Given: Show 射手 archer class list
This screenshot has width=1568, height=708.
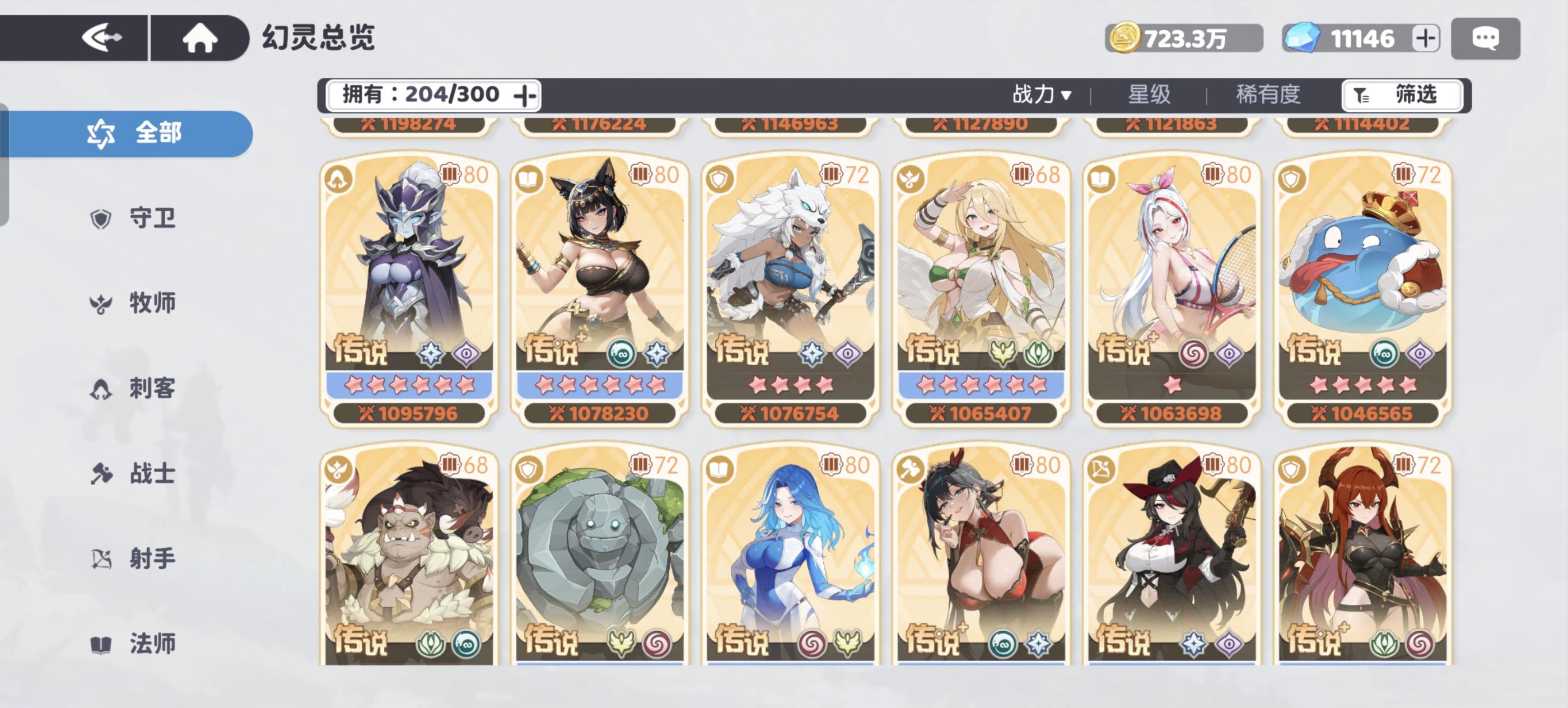Looking at the screenshot, I should [133, 558].
